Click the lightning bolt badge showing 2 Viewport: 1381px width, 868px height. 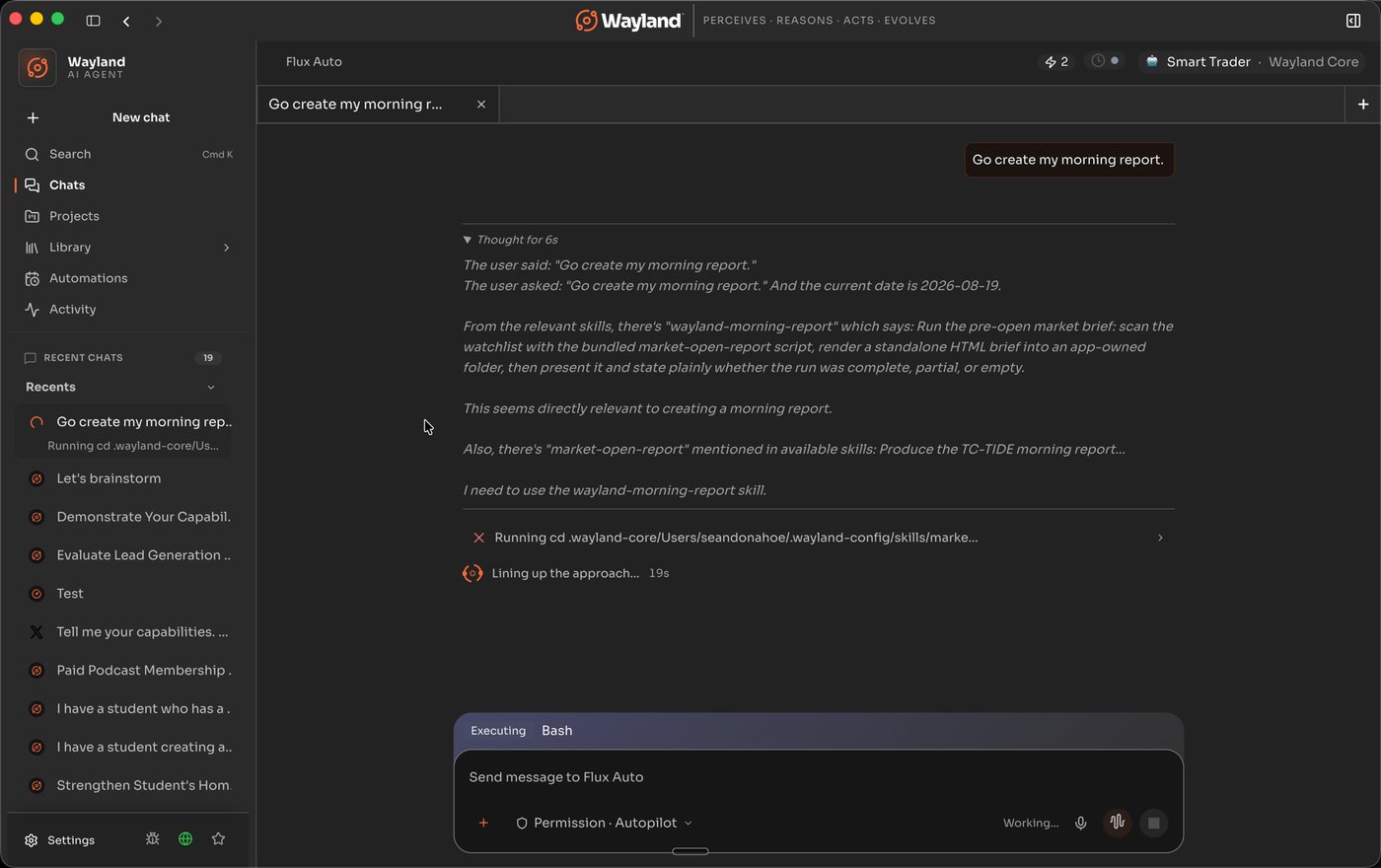click(1056, 62)
